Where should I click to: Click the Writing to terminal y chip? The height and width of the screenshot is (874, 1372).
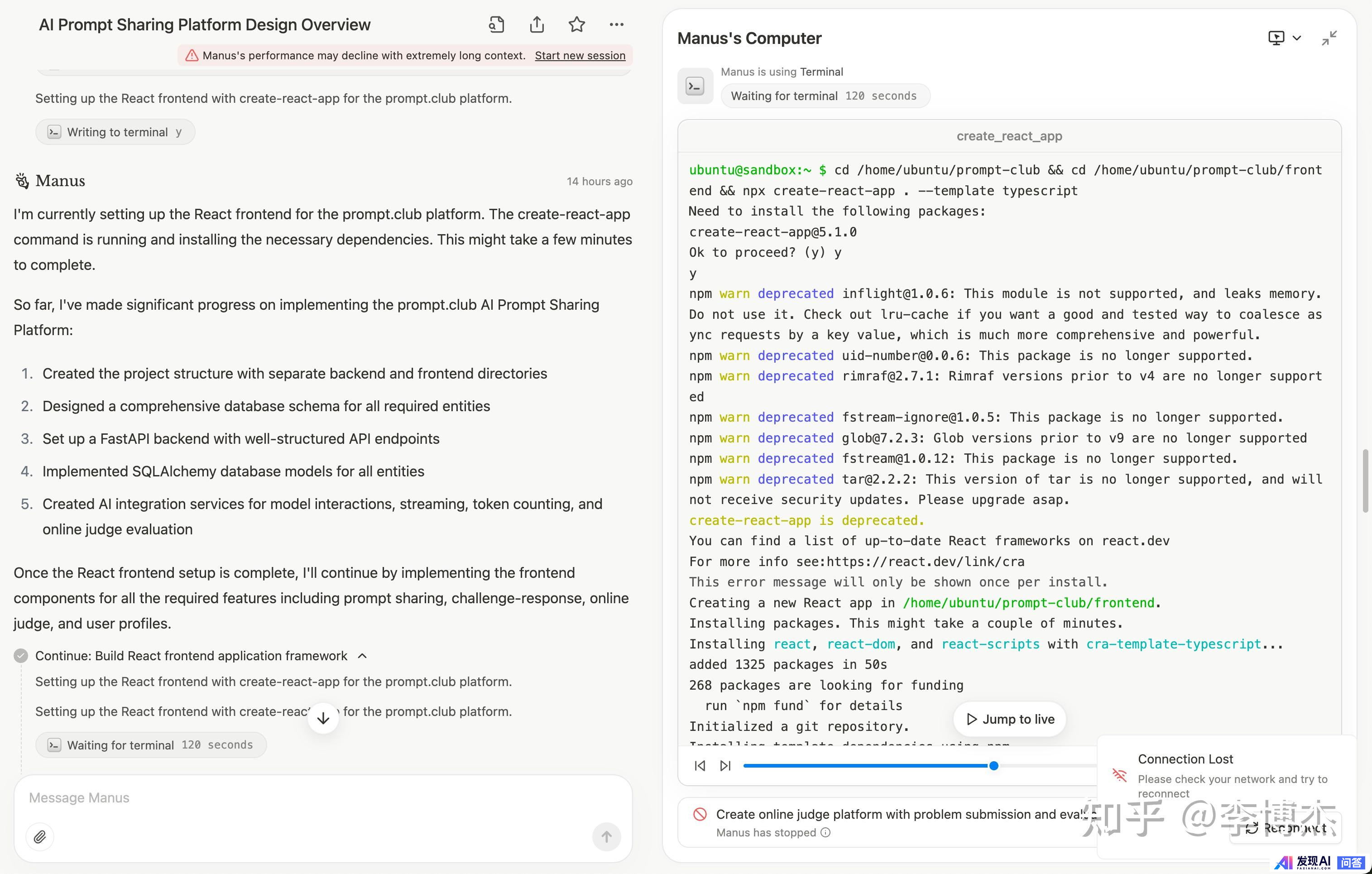pos(115,132)
